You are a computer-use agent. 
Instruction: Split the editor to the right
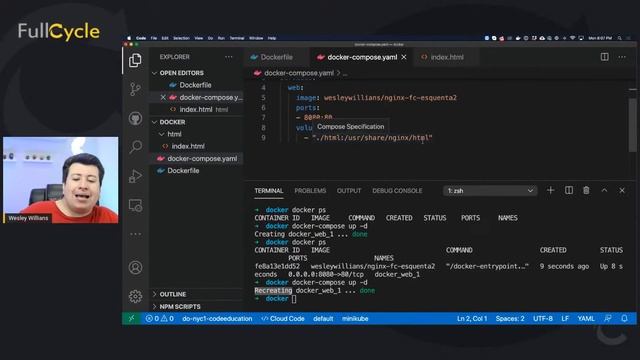pyautogui.click(x=604, y=57)
